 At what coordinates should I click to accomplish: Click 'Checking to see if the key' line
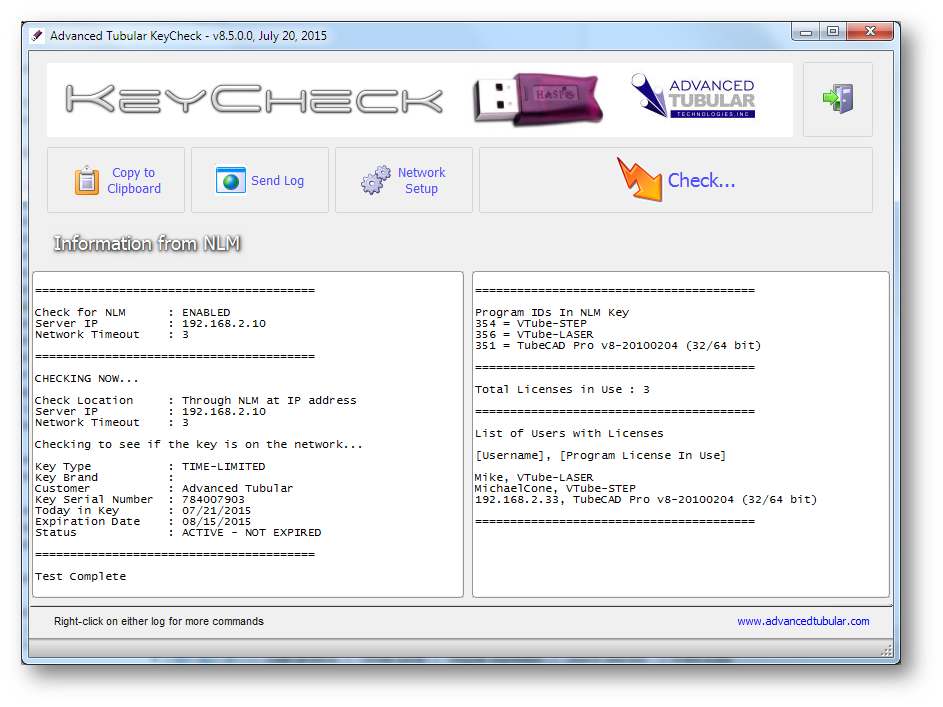pyautogui.click(x=198, y=444)
